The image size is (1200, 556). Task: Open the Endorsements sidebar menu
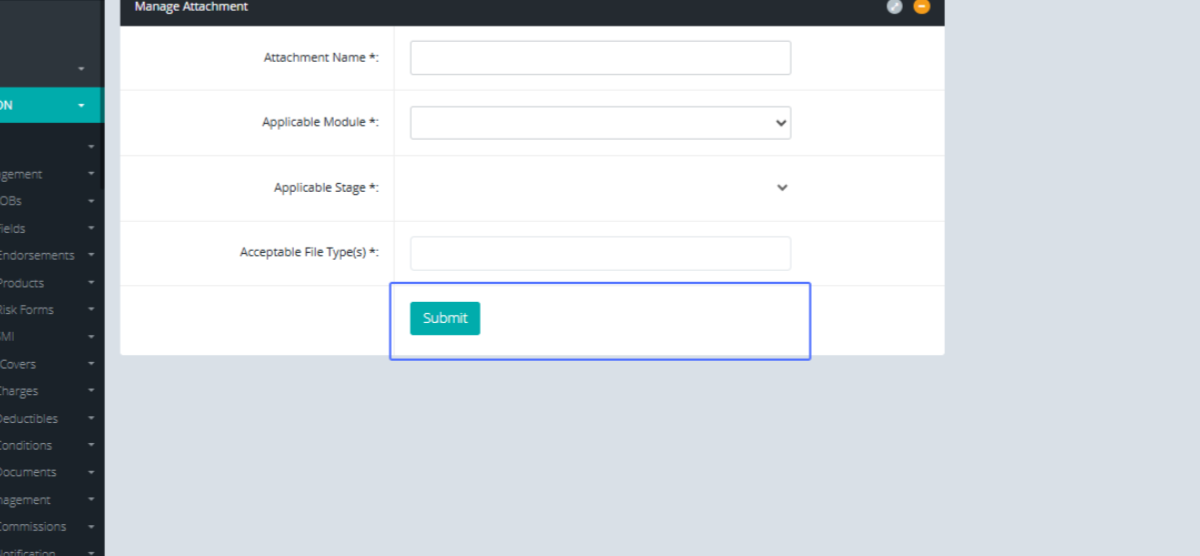(x=36, y=255)
